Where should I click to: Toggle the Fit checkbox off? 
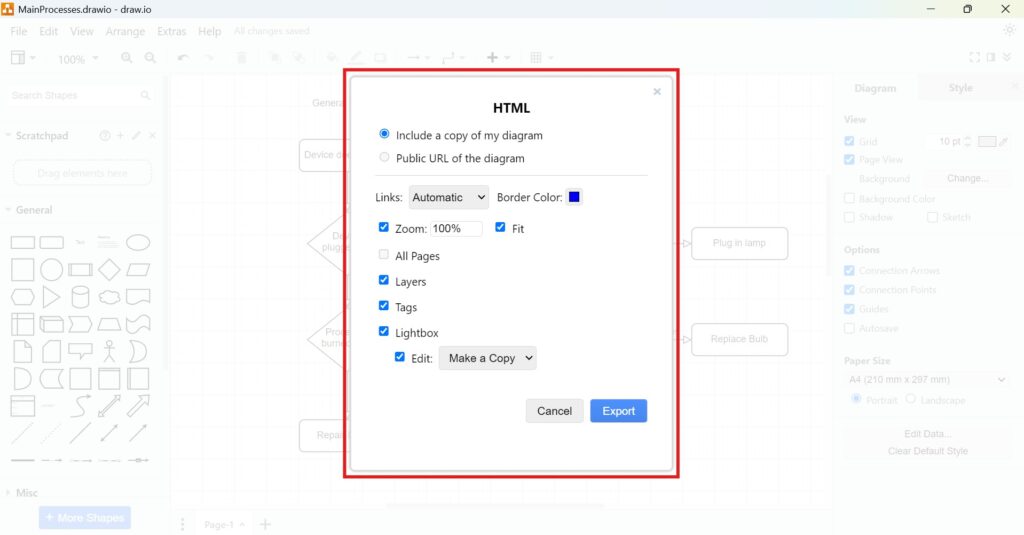pyautogui.click(x=500, y=228)
